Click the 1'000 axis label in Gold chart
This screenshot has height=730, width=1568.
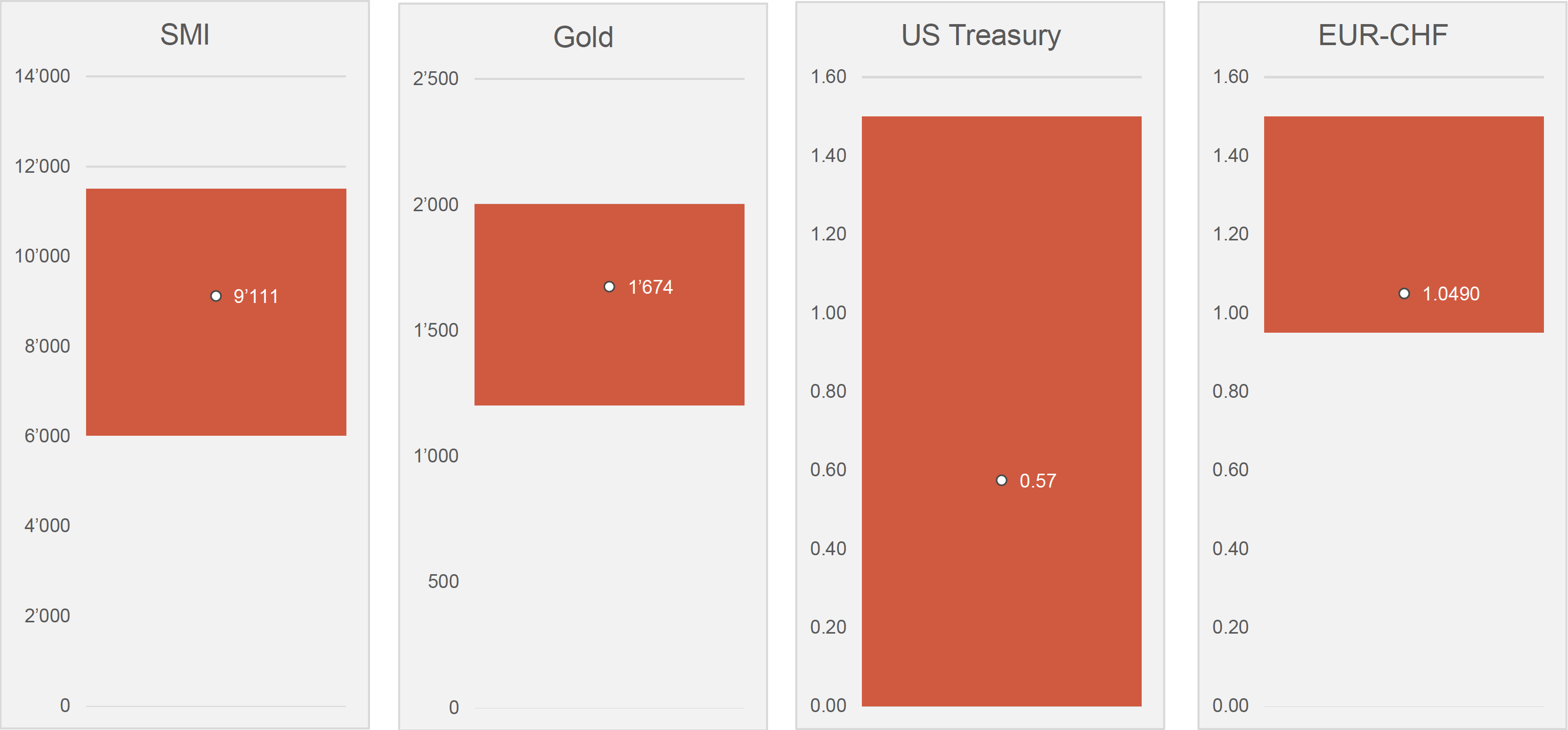(x=435, y=455)
